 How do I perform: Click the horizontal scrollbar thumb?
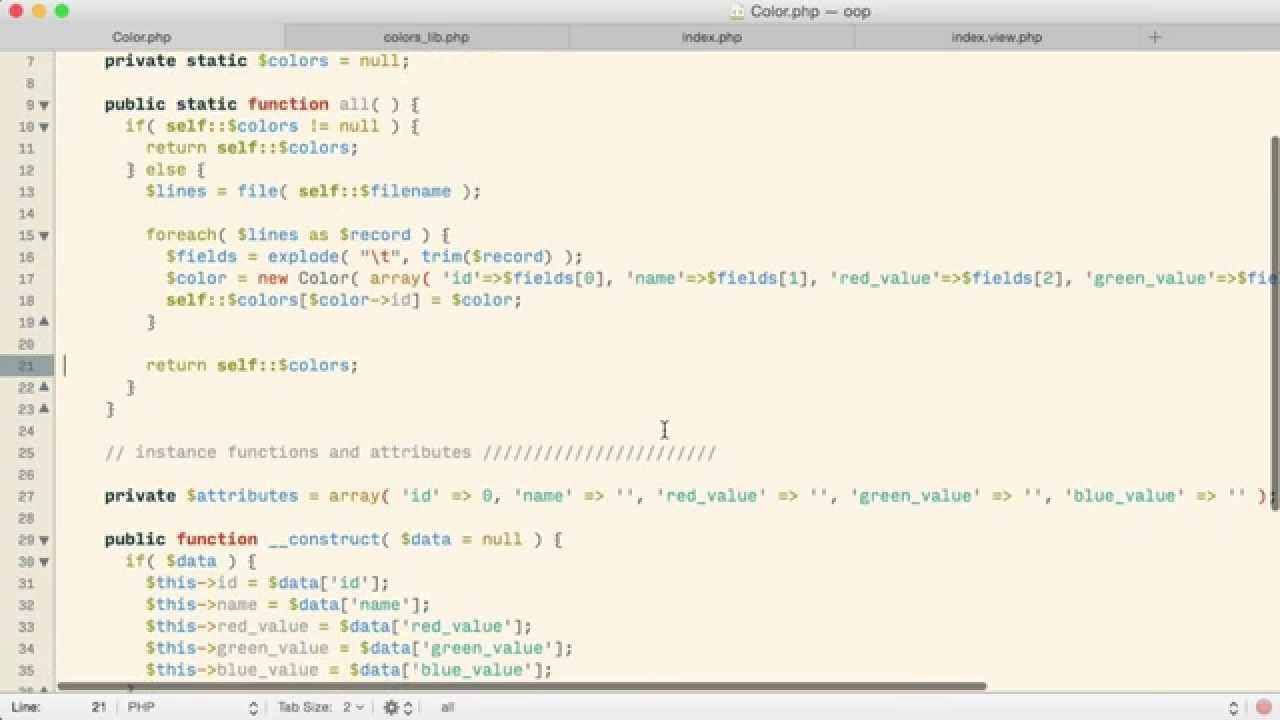522,686
